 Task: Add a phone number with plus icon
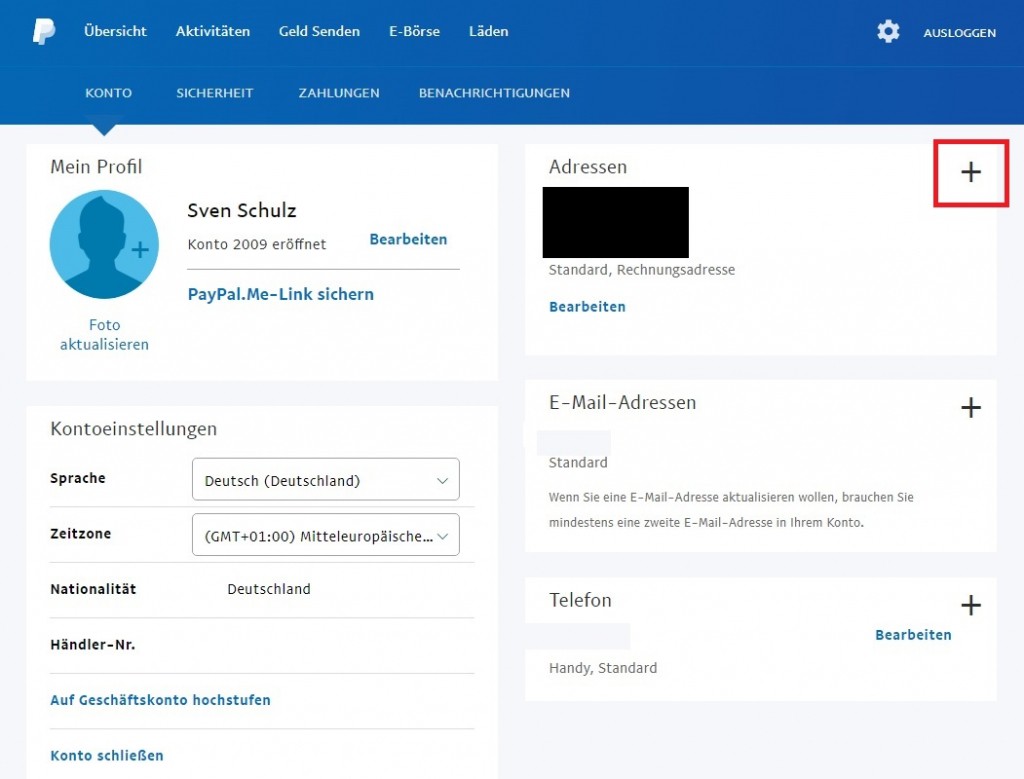pos(970,605)
